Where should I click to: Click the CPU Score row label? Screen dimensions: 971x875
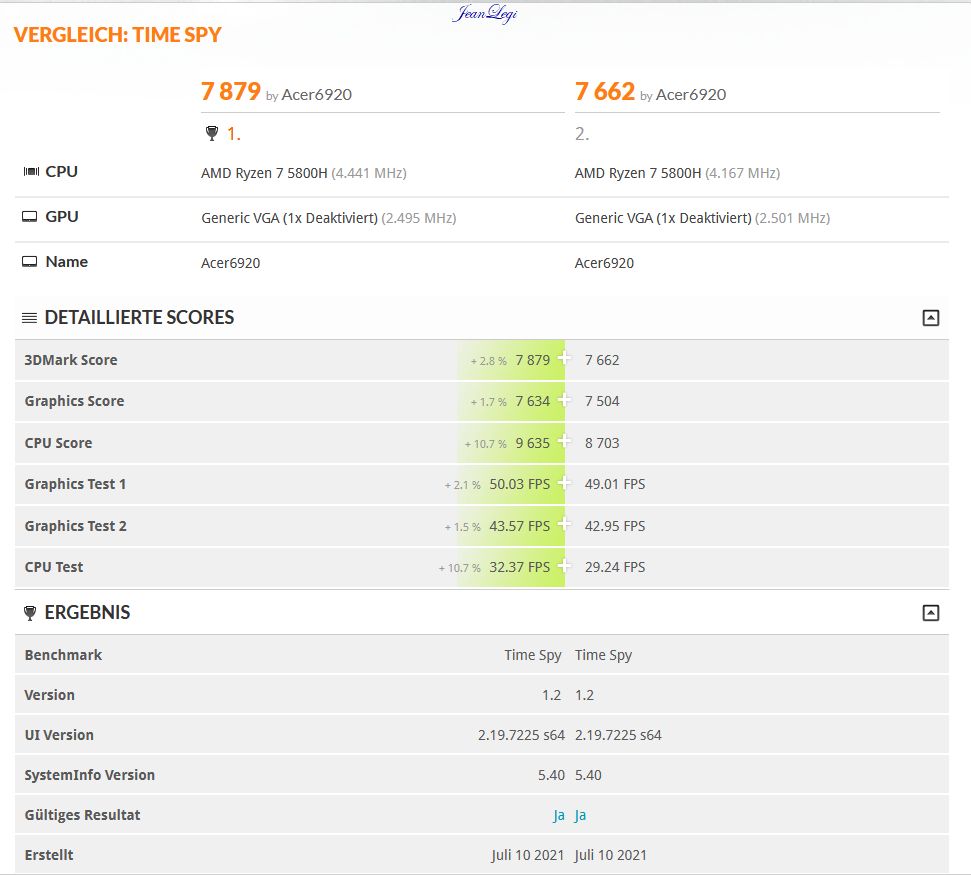click(58, 443)
